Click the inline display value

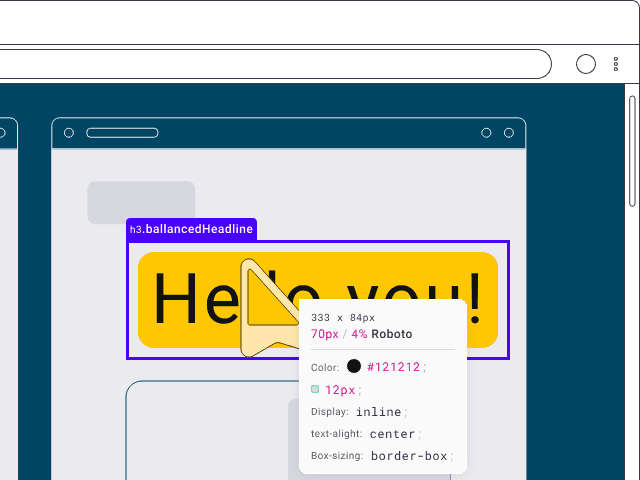(378, 412)
